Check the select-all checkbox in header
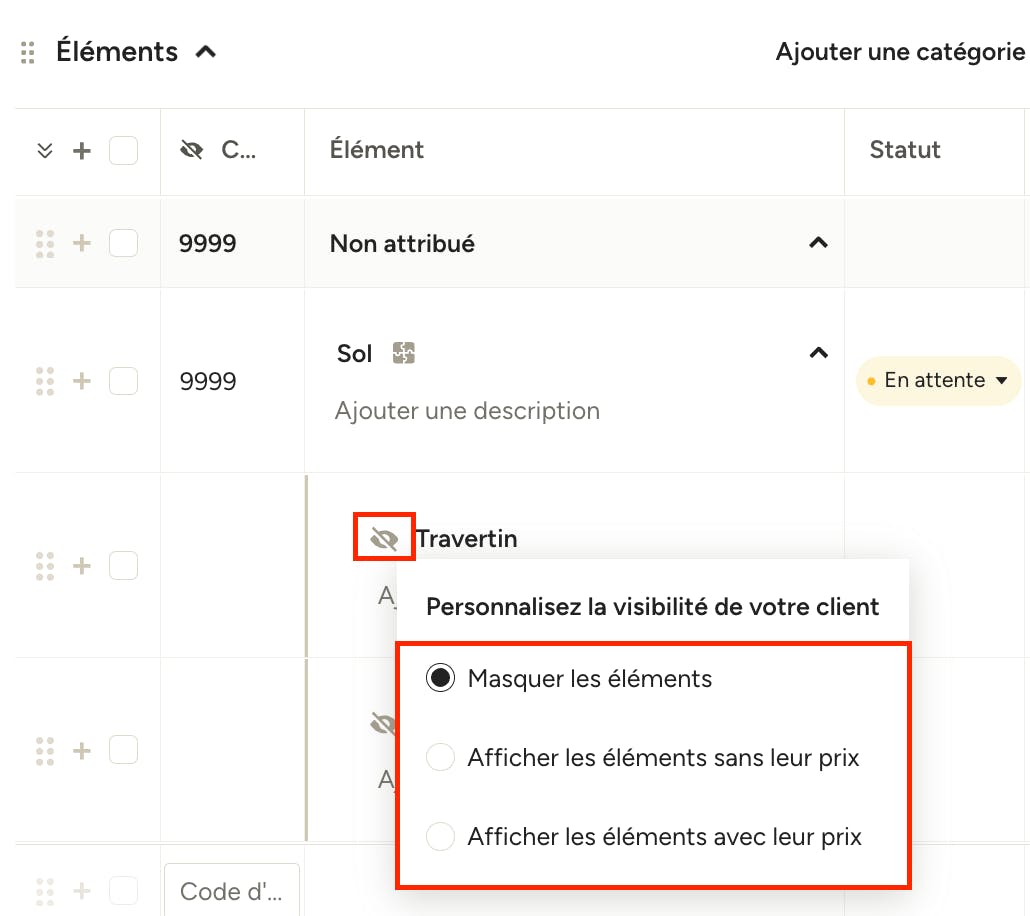 click(123, 150)
